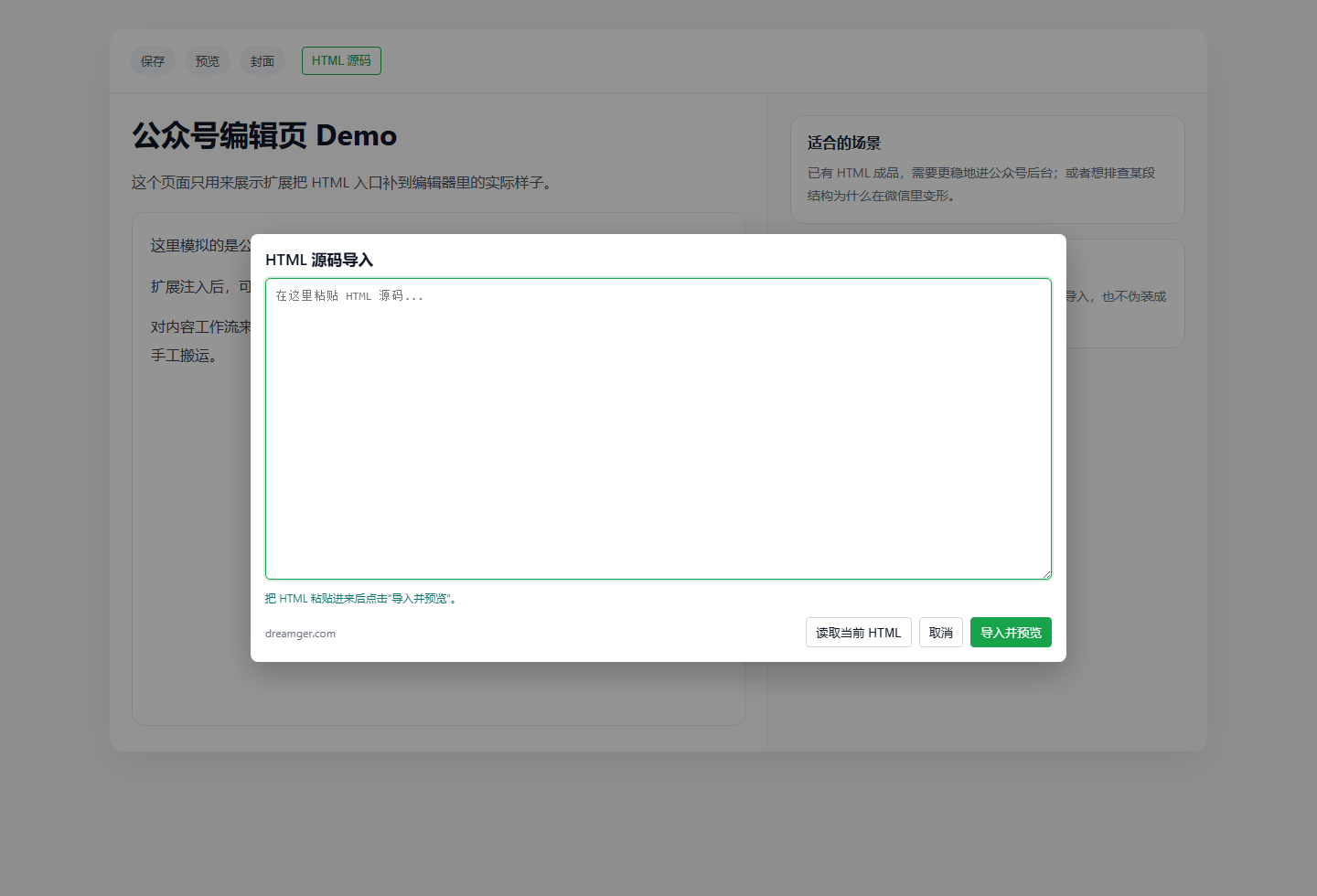Click the 保存 toolbar button

tap(153, 61)
